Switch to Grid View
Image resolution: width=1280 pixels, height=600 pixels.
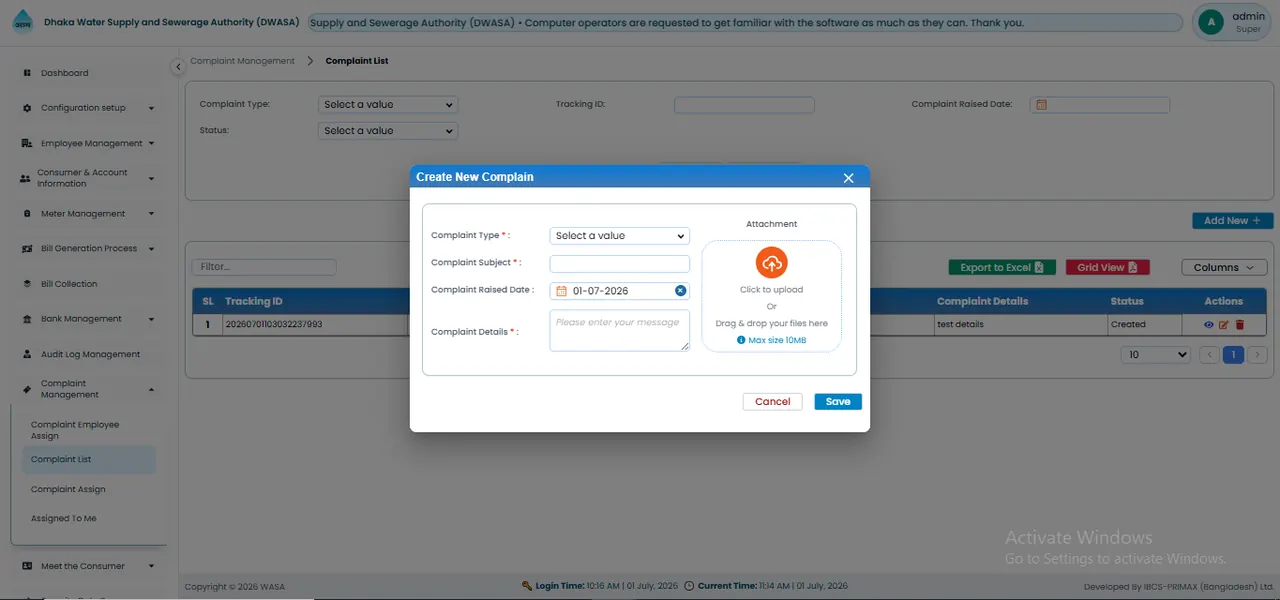pyautogui.click(x=1108, y=267)
